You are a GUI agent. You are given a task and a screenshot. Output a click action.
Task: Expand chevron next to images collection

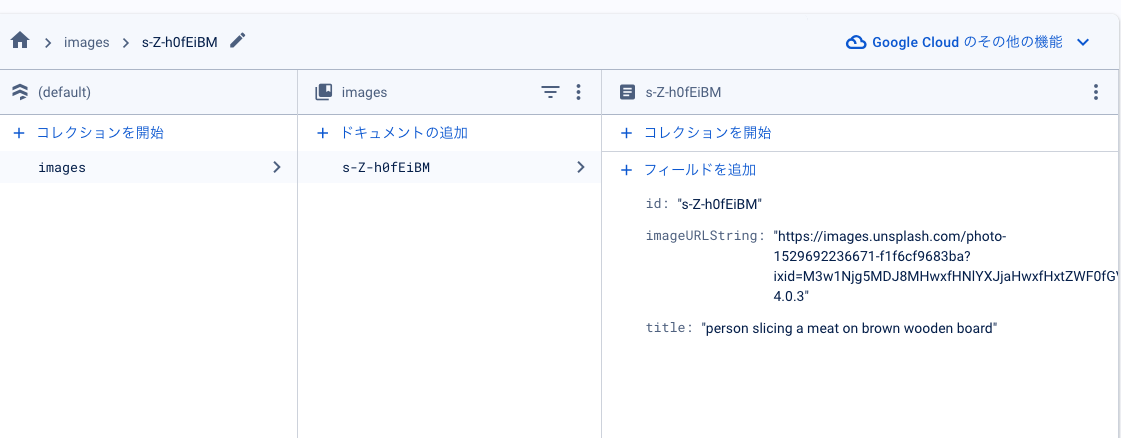point(277,167)
